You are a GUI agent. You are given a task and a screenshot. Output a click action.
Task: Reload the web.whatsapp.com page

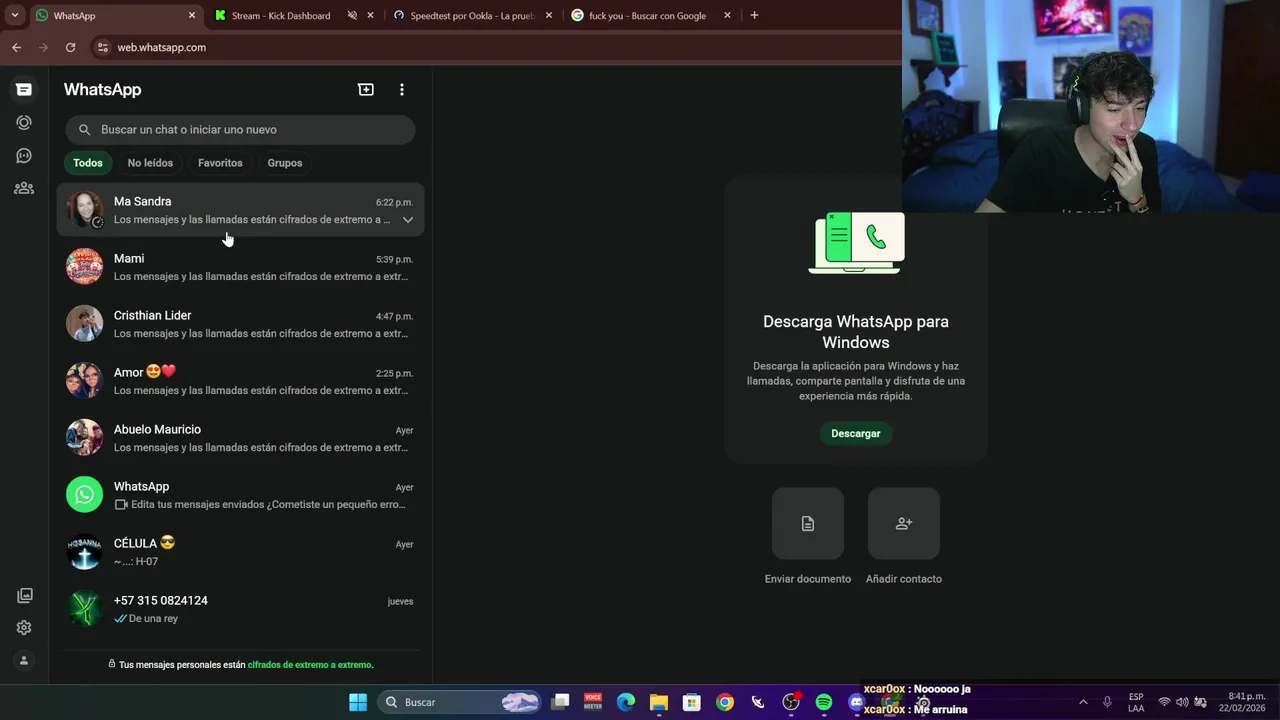coord(70,47)
